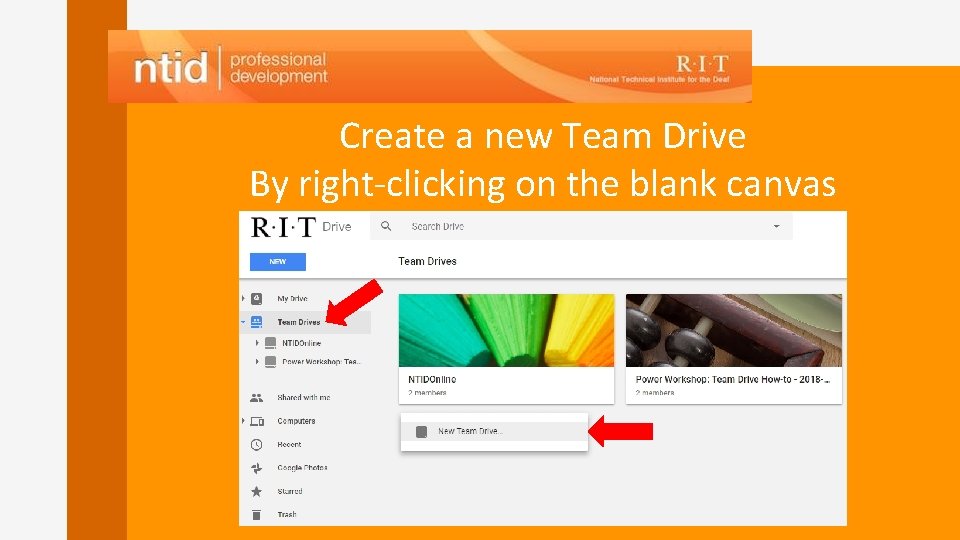960x540 pixels.
Task: Open Google Photos in sidebar
Action: 302,468
